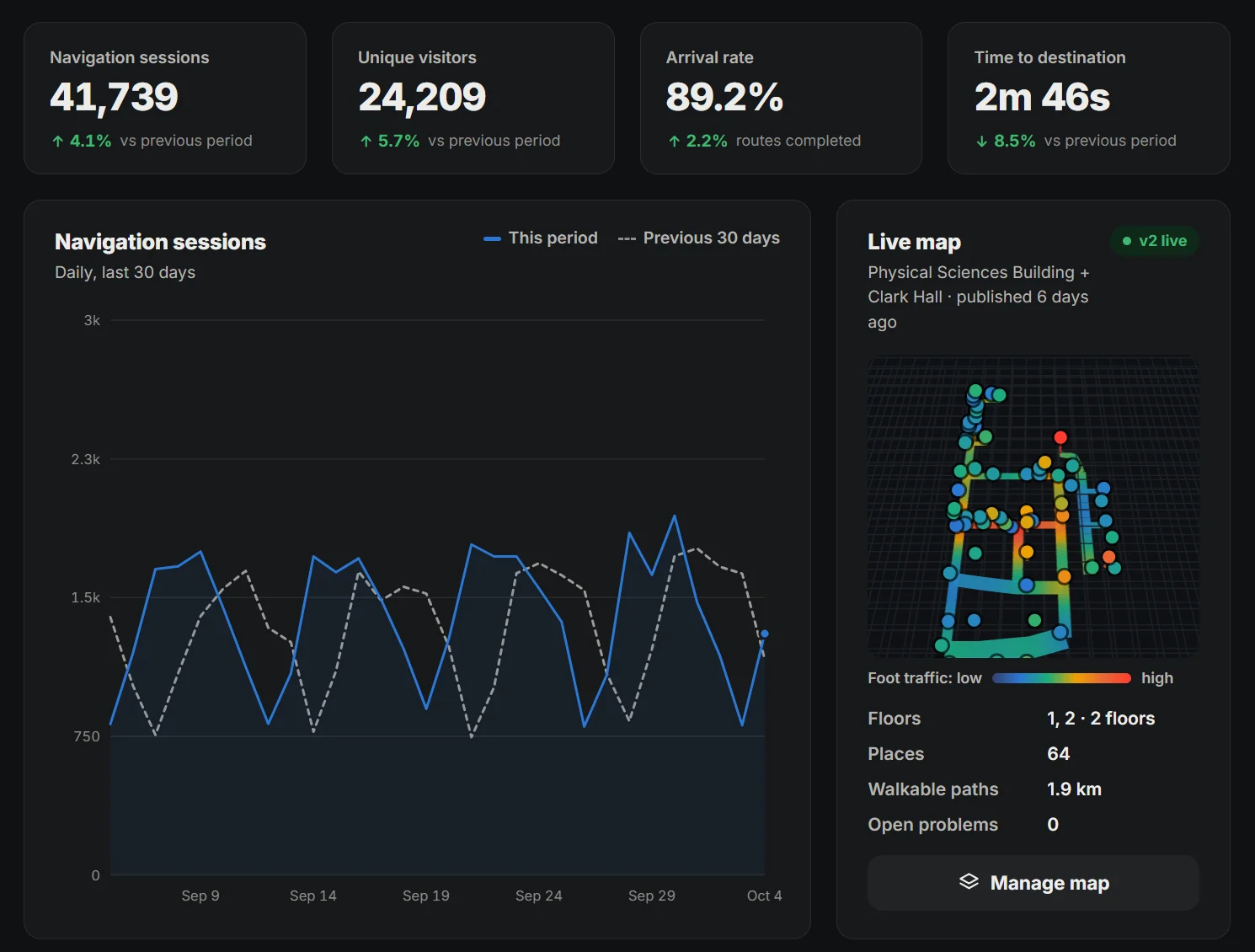Click the foot traffic low-to-high gradient bar

pos(1061,678)
